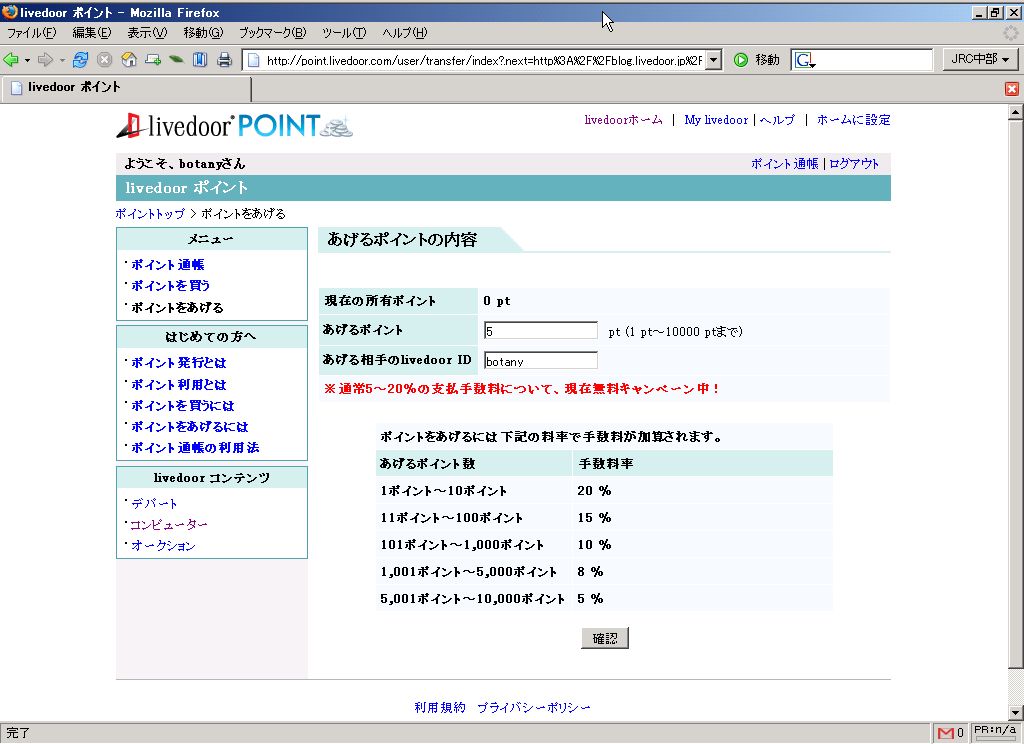Open the デパート content link
Image resolution: width=1024 pixels, height=744 pixels.
pos(154,503)
